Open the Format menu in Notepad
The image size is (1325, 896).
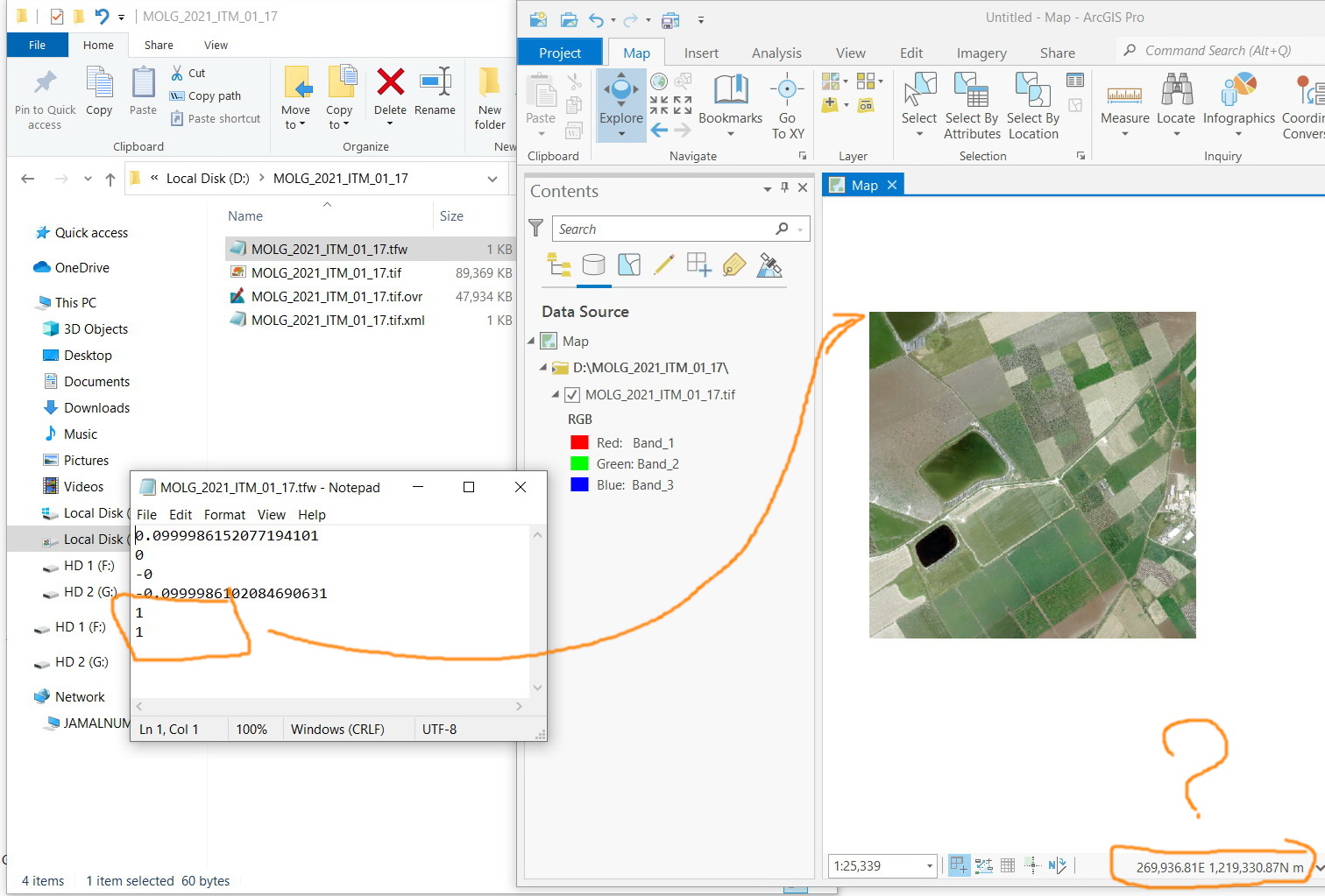coord(224,515)
